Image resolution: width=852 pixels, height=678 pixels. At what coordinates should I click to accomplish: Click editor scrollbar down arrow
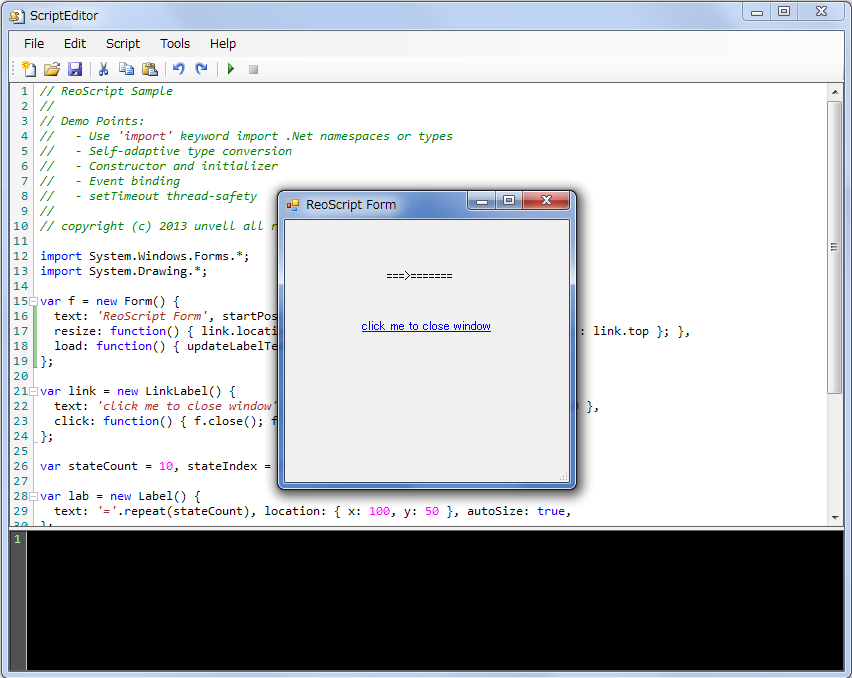(x=835, y=518)
